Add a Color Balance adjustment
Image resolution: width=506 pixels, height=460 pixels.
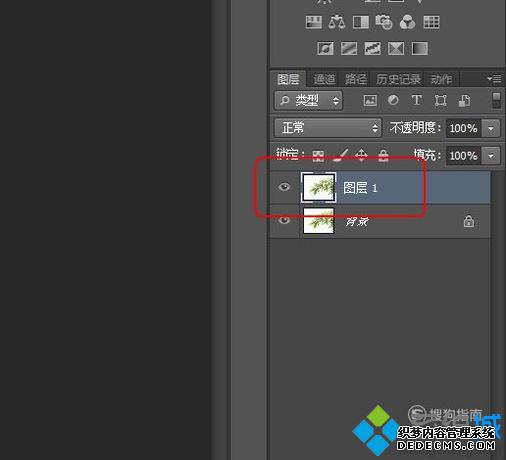point(337,22)
